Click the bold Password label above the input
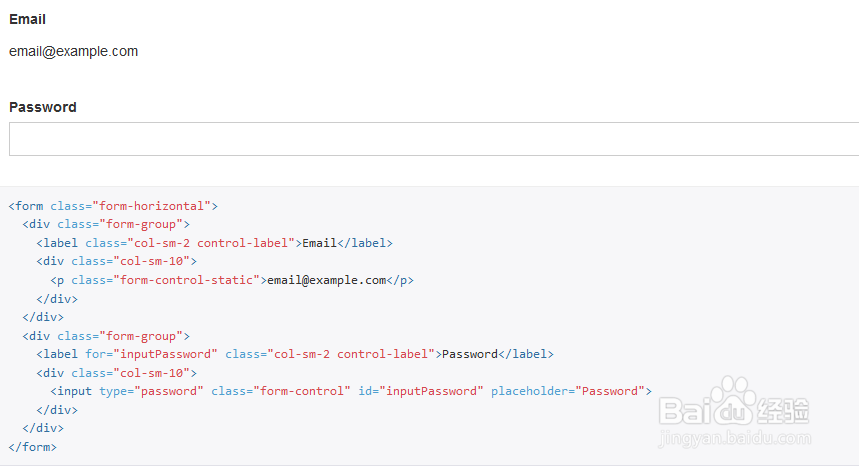 (43, 107)
